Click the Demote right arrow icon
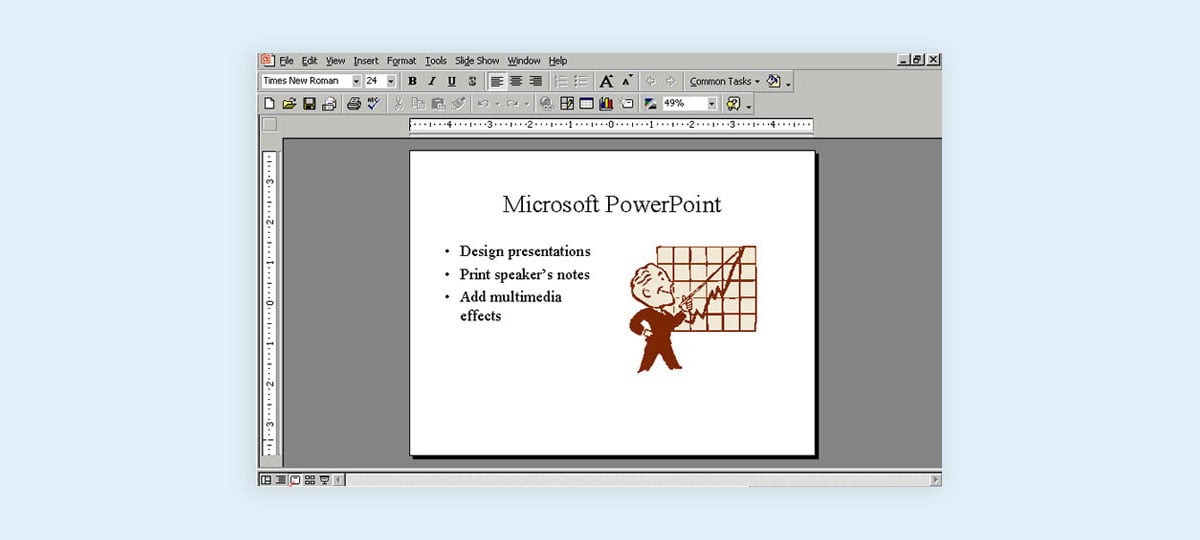The image size is (1200, 540). (671, 81)
